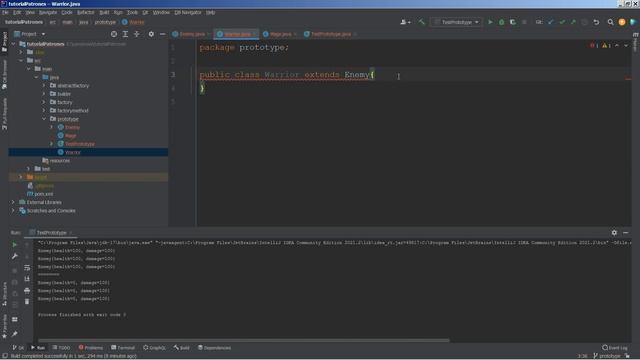Viewport: 640px width, 360px height.
Task: Open IDE updates orange icon
Action: [622, 22]
